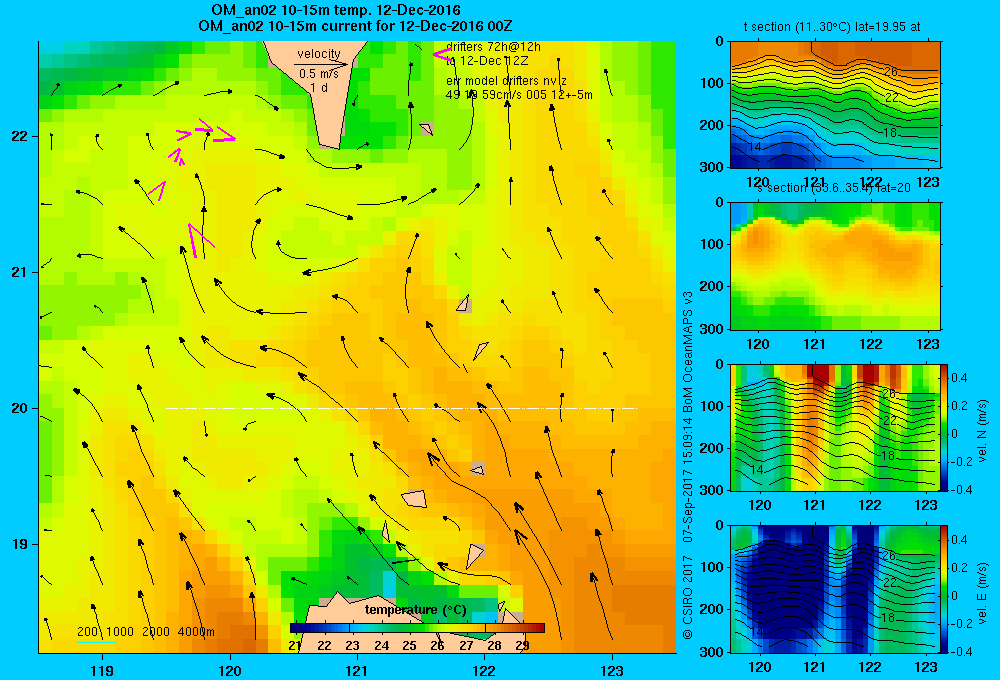Click the '26' isotherm label in t section

click(891, 71)
